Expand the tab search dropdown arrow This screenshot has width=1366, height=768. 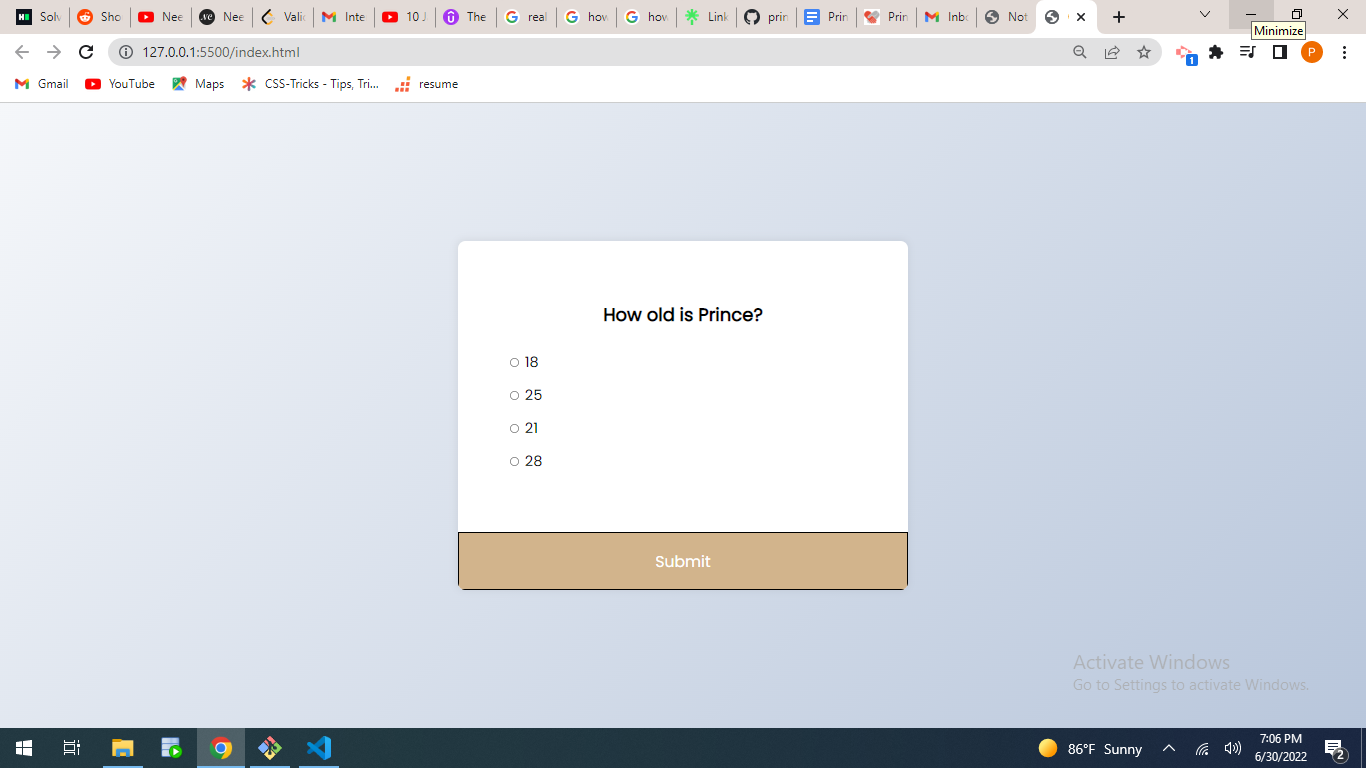(1205, 16)
